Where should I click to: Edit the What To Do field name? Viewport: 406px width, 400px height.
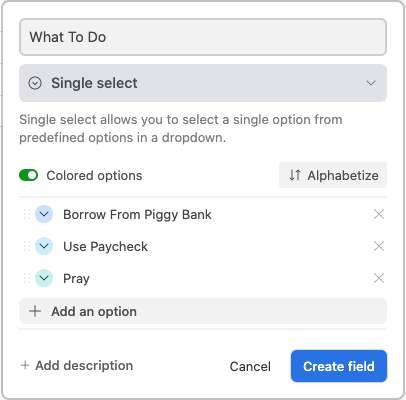tap(203, 37)
